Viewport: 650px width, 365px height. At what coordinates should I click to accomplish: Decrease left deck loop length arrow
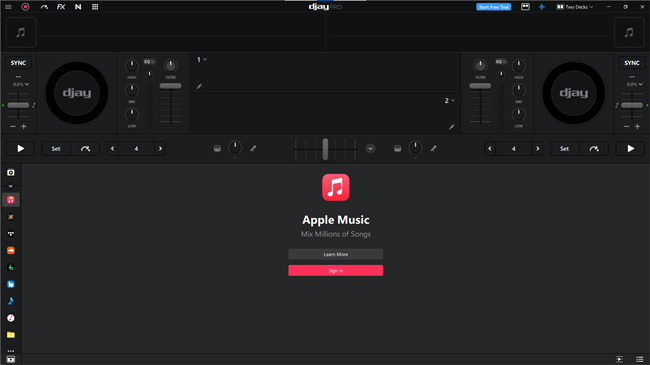(x=112, y=148)
